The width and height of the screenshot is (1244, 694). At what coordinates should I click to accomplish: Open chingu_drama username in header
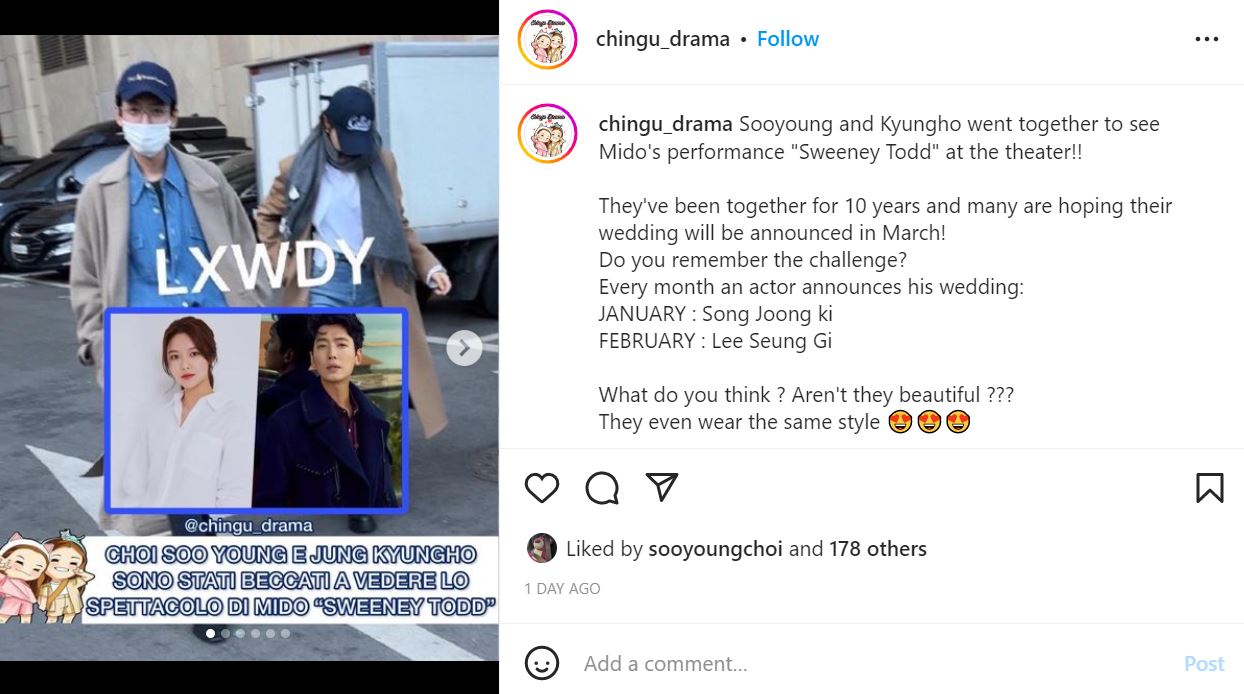[663, 39]
